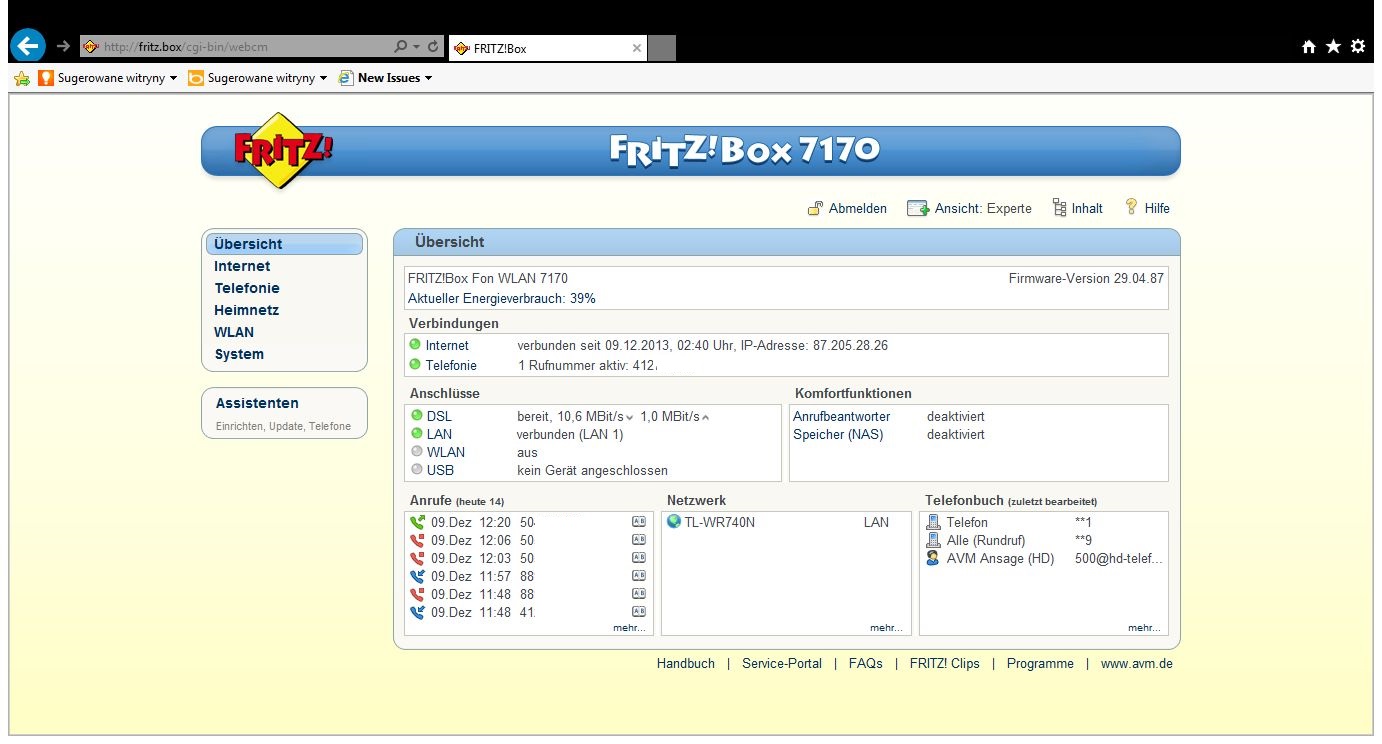The height and width of the screenshot is (744, 1382).
Task: Visit the www.avm.de footer link
Action: (x=1137, y=663)
